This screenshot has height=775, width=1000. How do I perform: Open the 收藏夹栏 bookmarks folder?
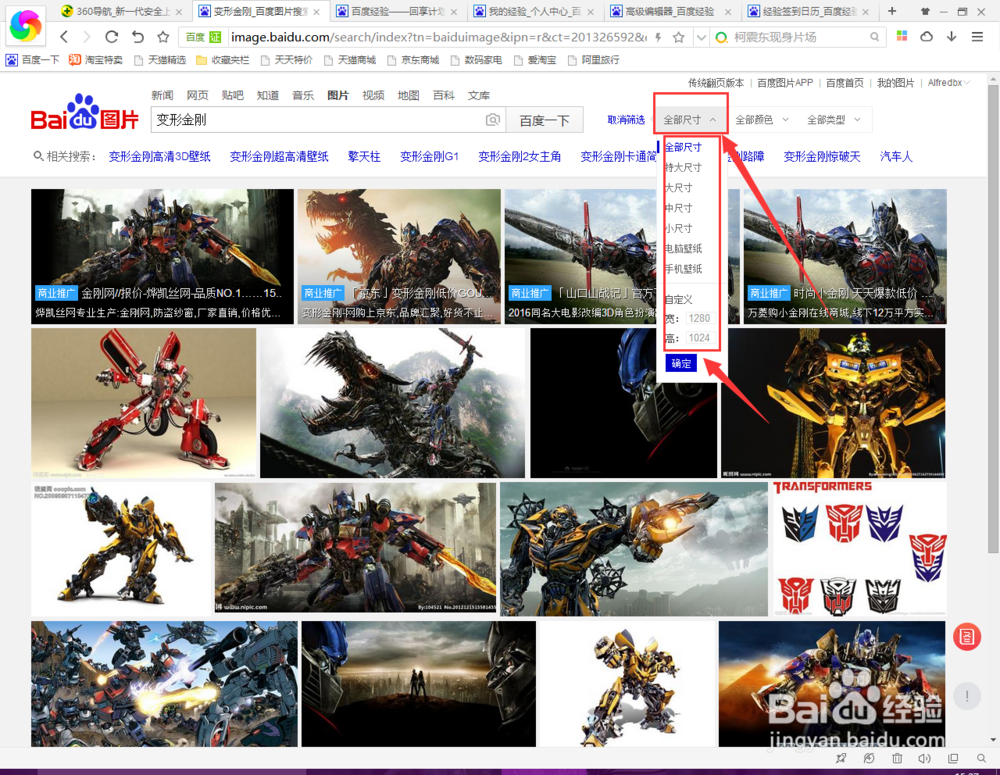(223, 60)
